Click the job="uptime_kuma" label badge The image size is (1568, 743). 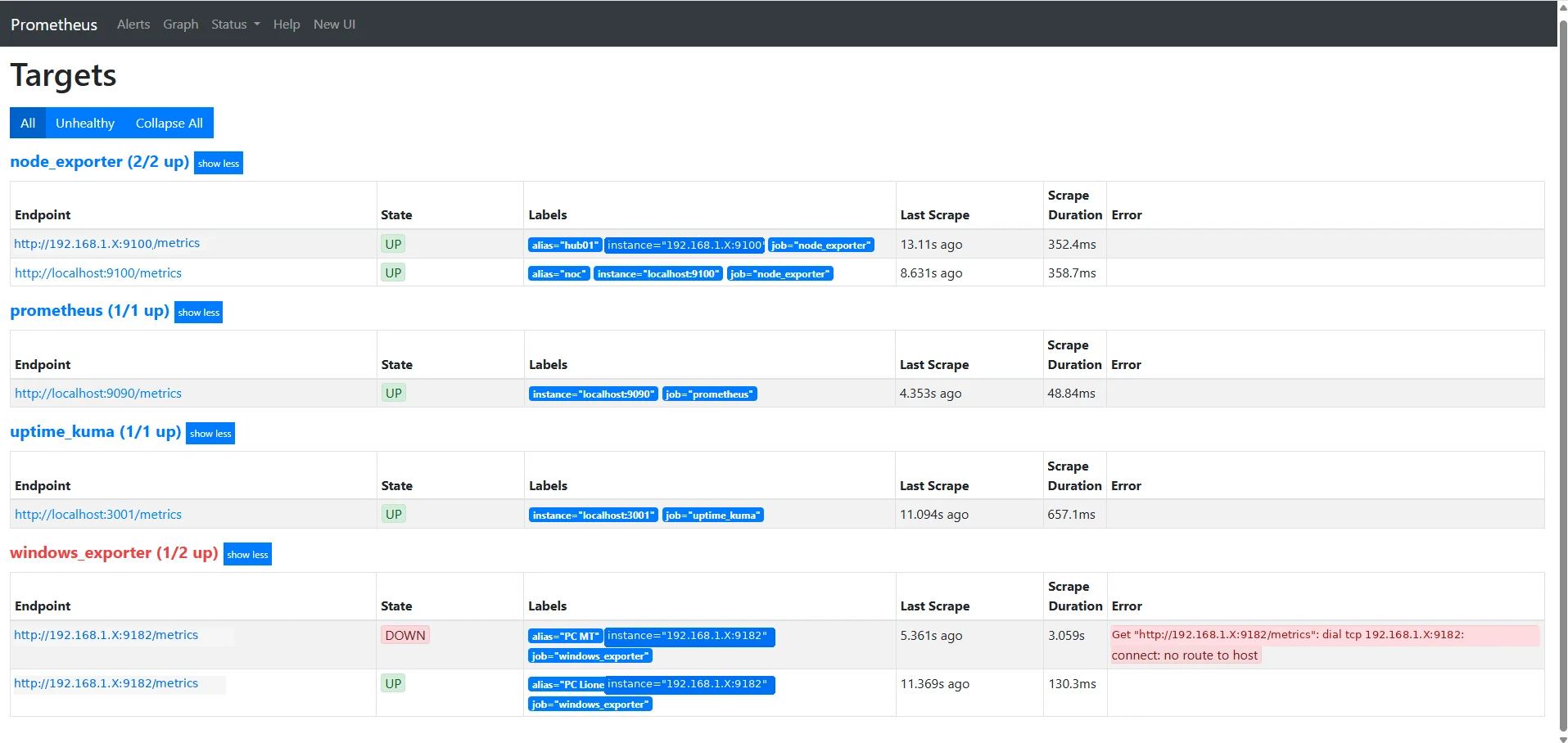click(713, 515)
